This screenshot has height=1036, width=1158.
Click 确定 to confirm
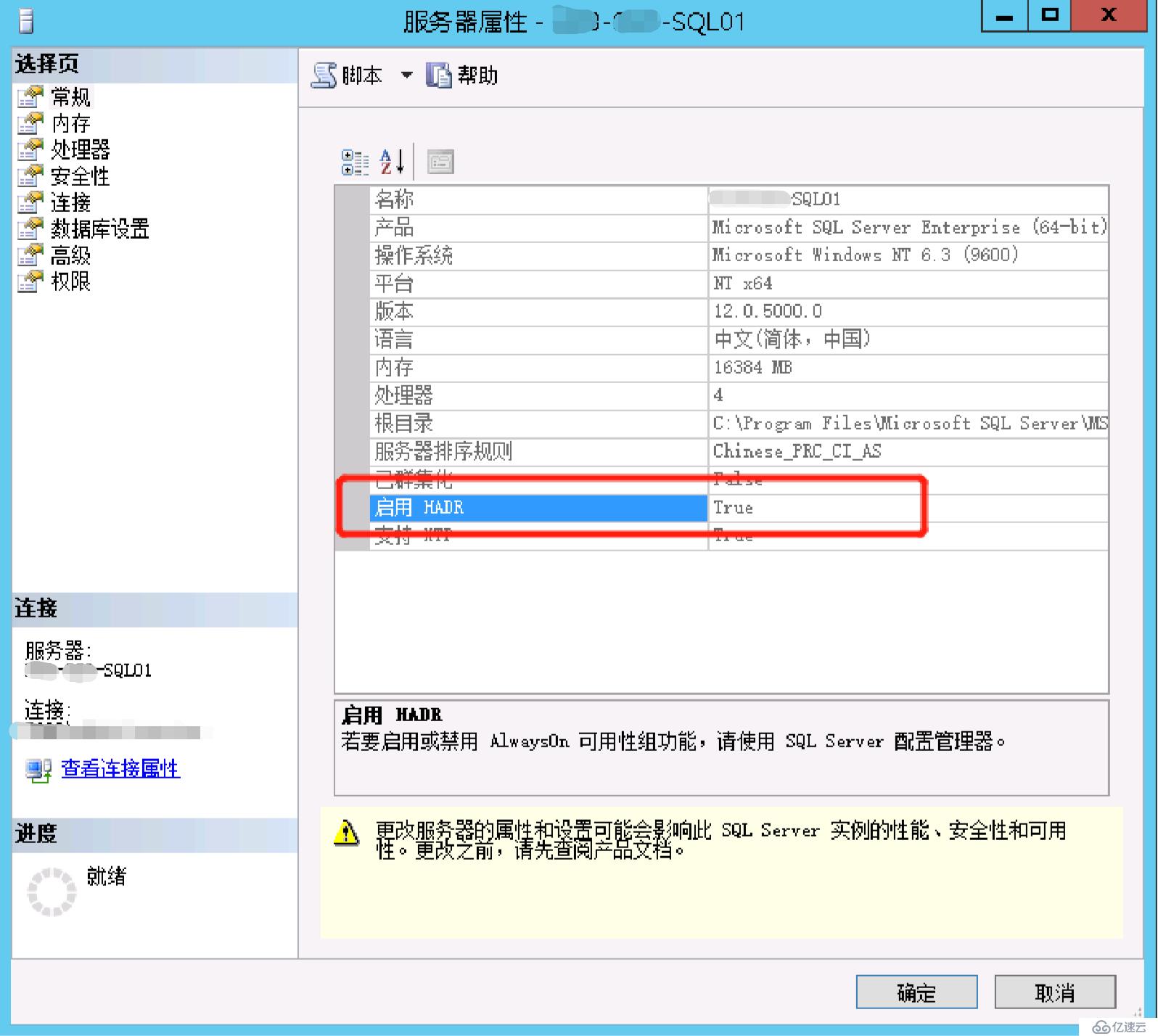pos(916,992)
